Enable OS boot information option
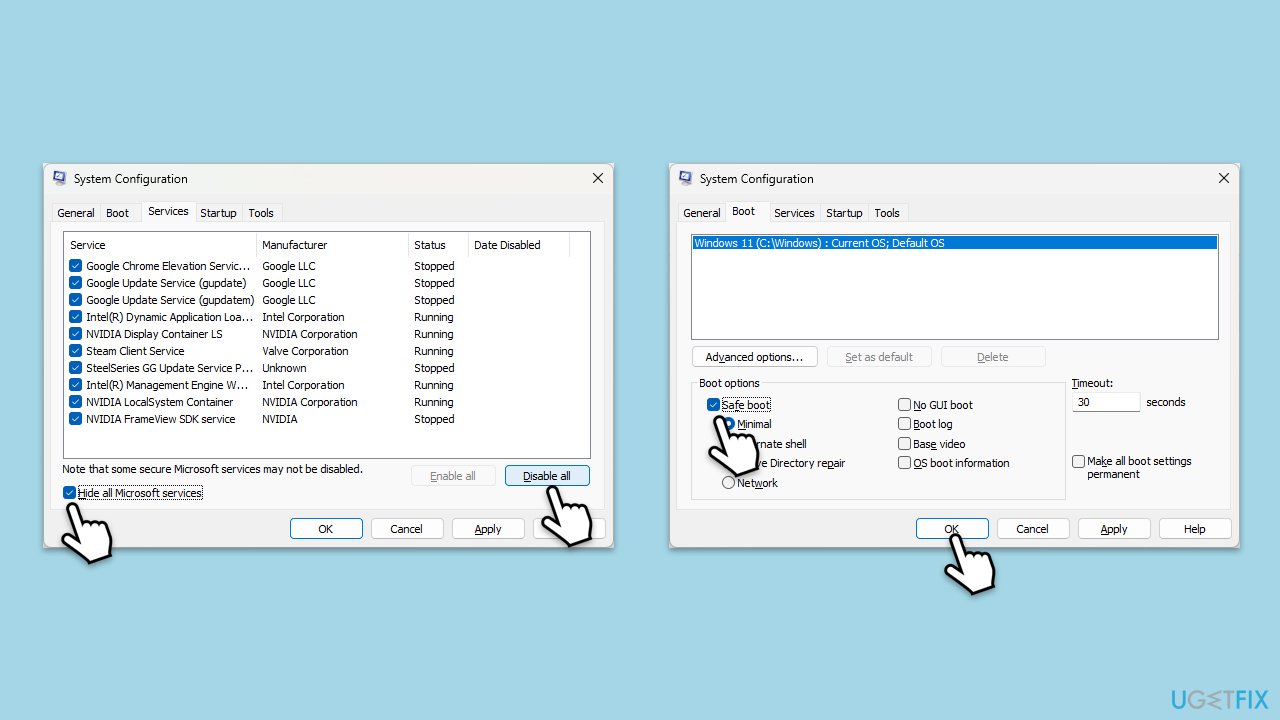 904,463
